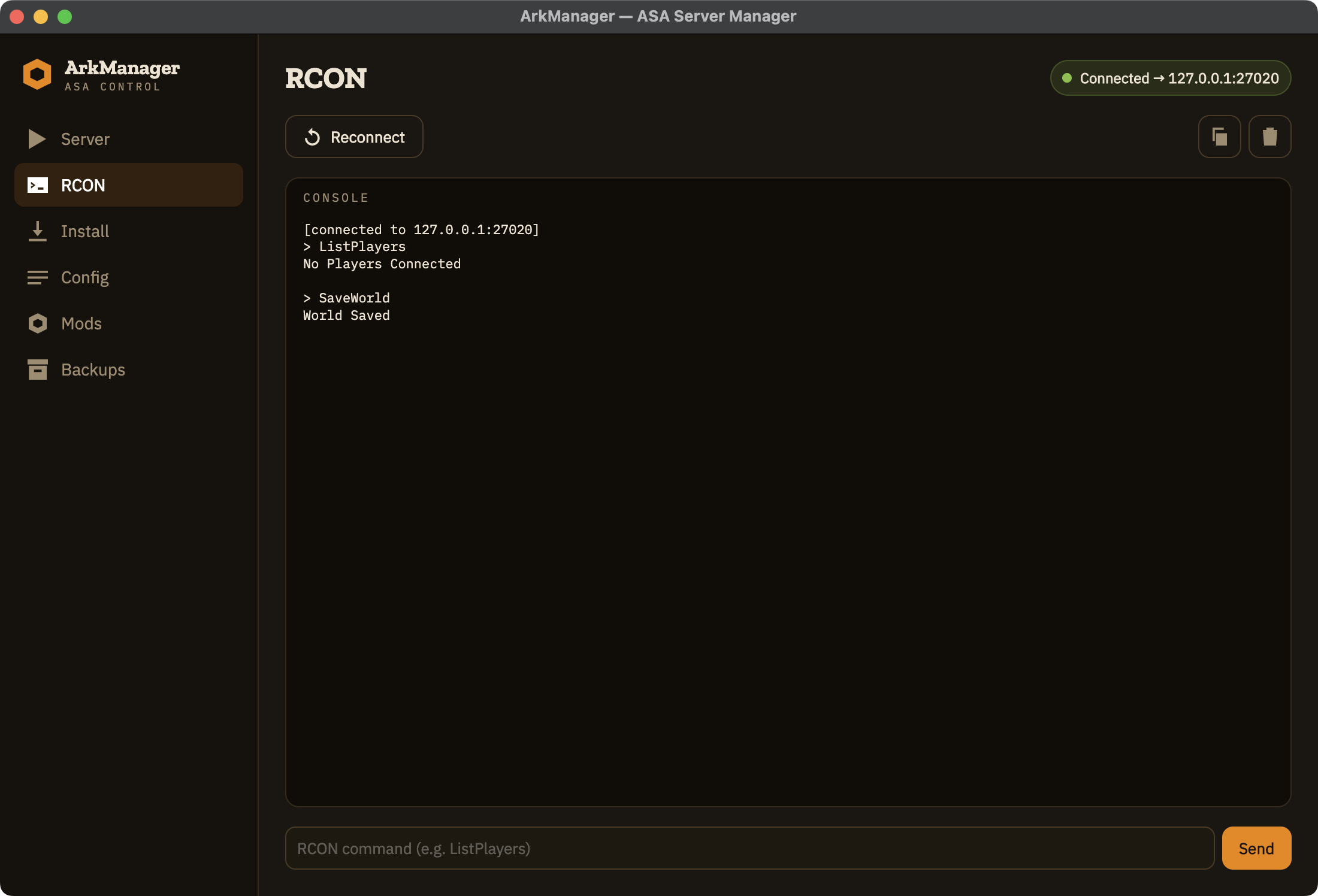Switch to the Mods page
The image size is (1318, 896).
[x=129, y=323]
